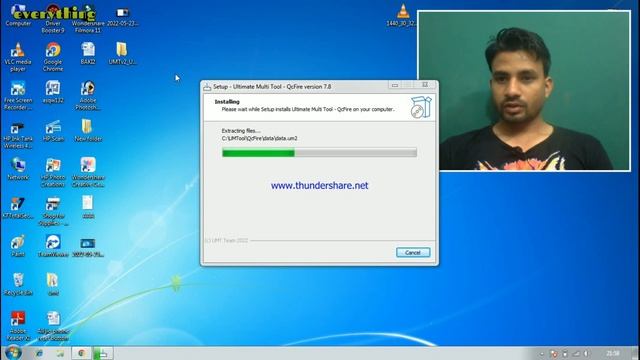Select the 2022-05-23 video file icon
Viewport: 640px width, 360px height.
point(122,16)
